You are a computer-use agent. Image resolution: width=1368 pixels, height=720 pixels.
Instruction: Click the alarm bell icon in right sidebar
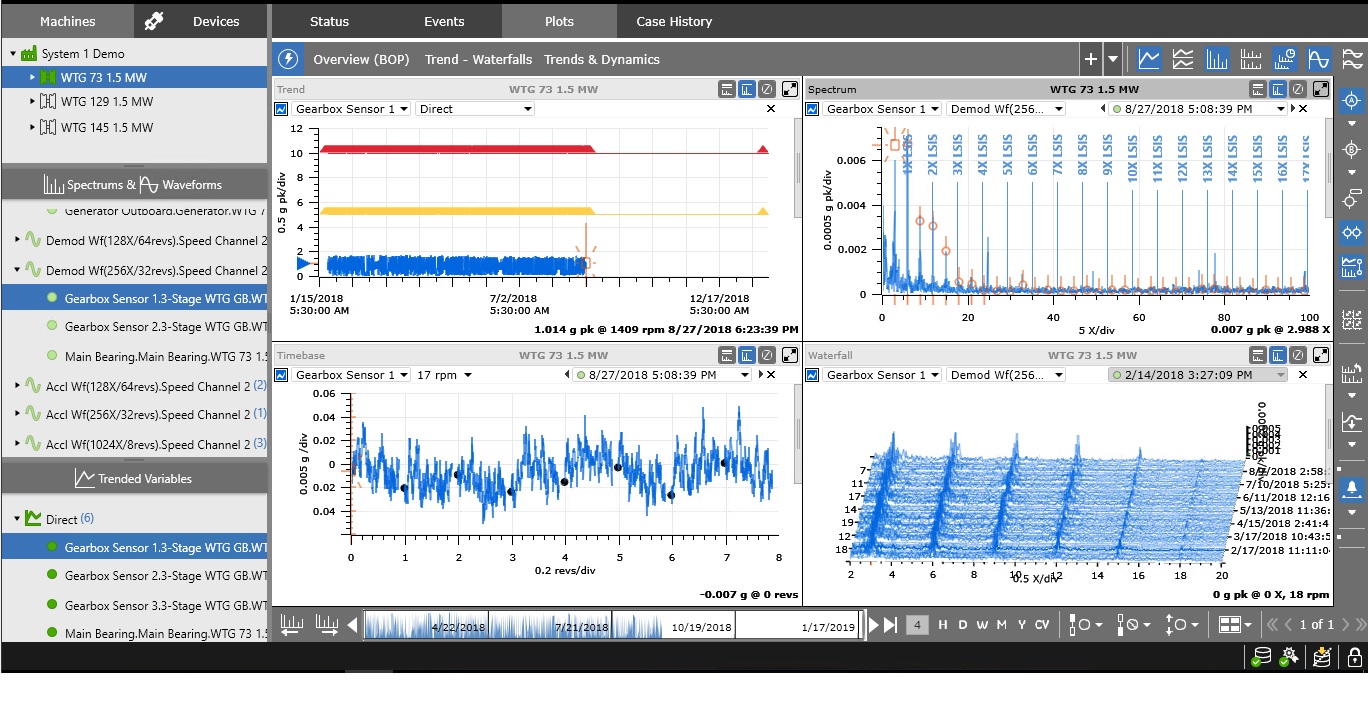pyautogui.click(x=1352, y=488)
